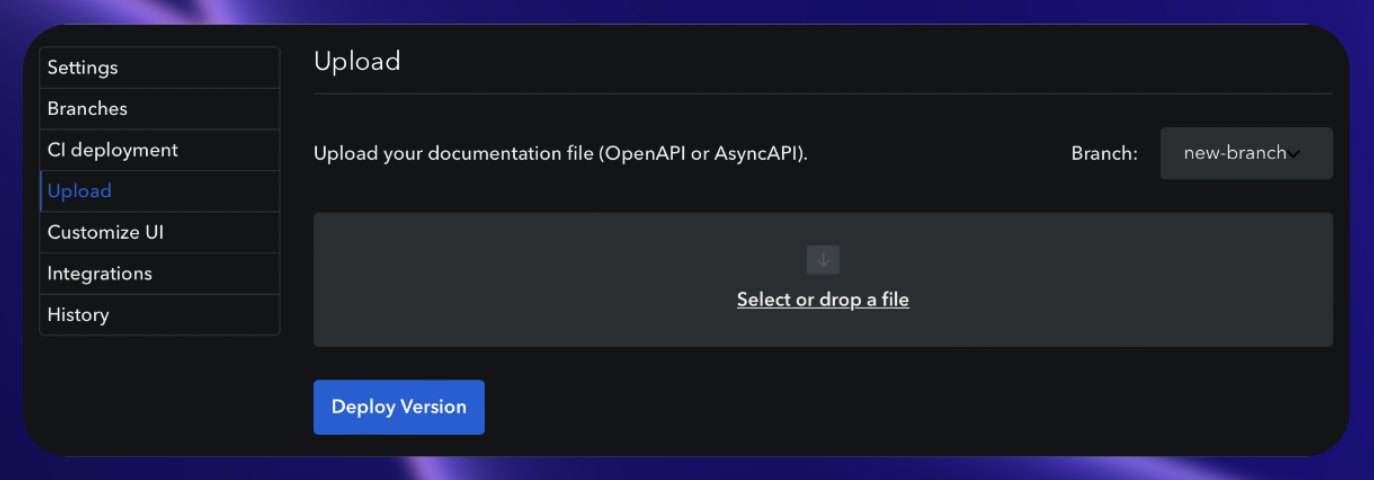The image size is (1374, 480).
Task: Select the active Upload sidebar item
Action: [160, 191]
